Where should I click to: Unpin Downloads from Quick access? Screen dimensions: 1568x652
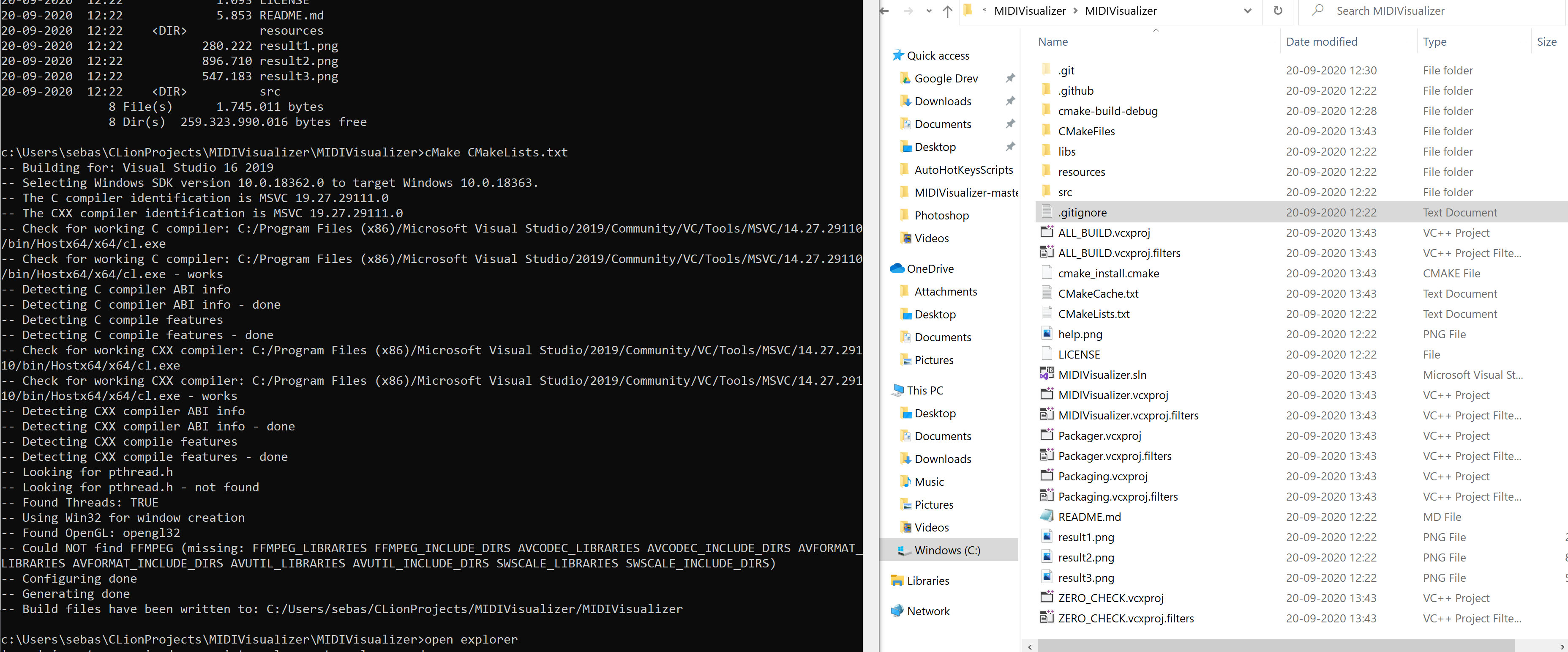tap(1010, 101)
